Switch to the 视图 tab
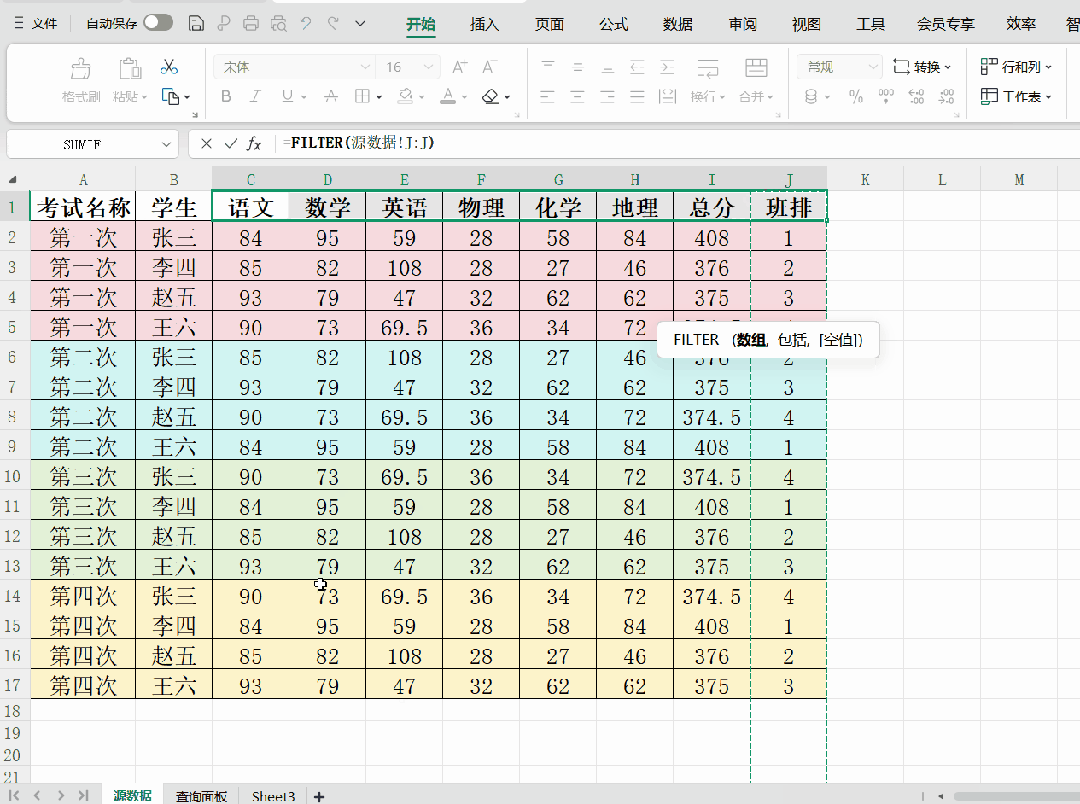Screen dimensions: 1080x804 point(806,24)
